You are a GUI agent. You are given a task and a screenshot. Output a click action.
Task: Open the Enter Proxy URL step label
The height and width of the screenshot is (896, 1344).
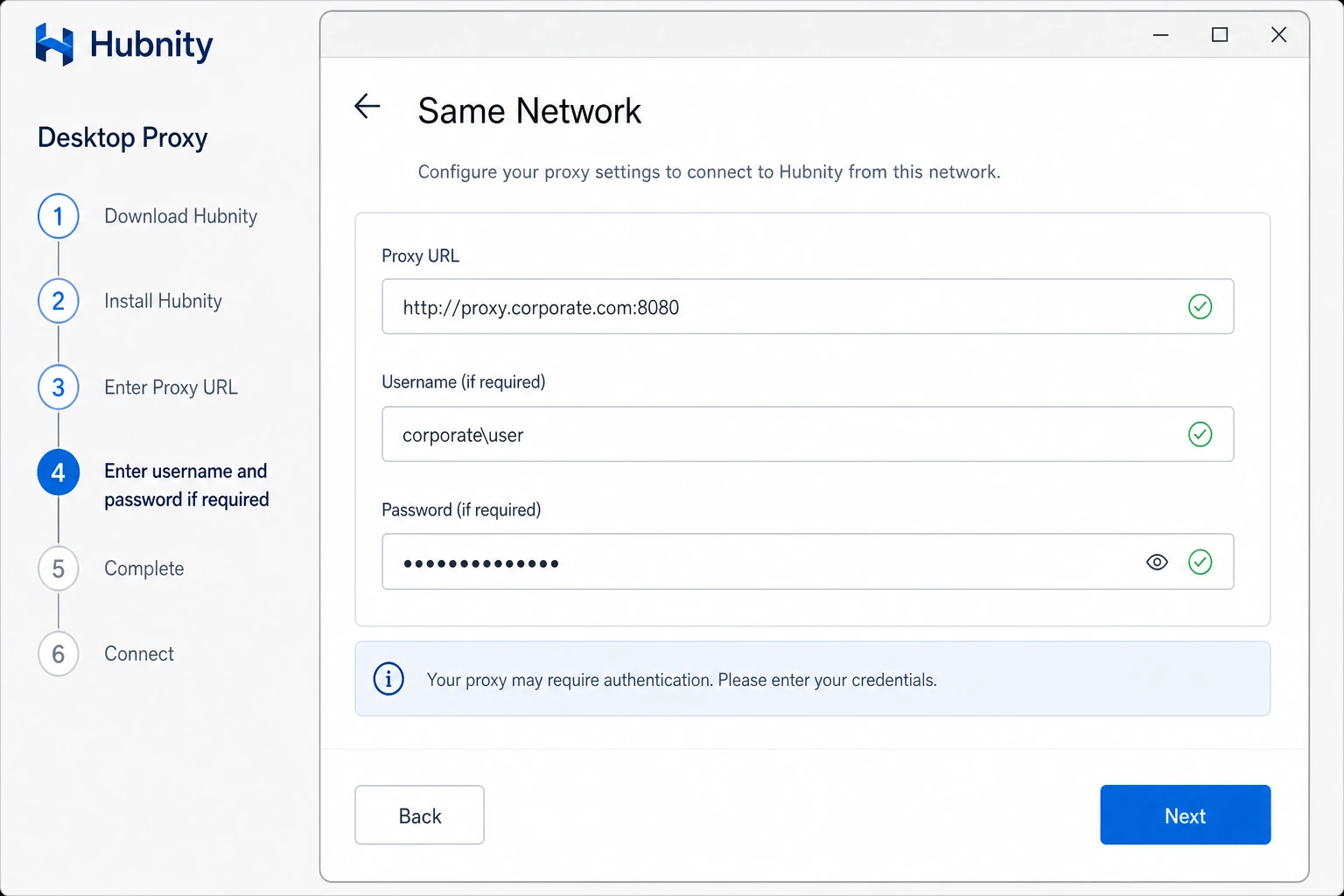coord(171,388)
